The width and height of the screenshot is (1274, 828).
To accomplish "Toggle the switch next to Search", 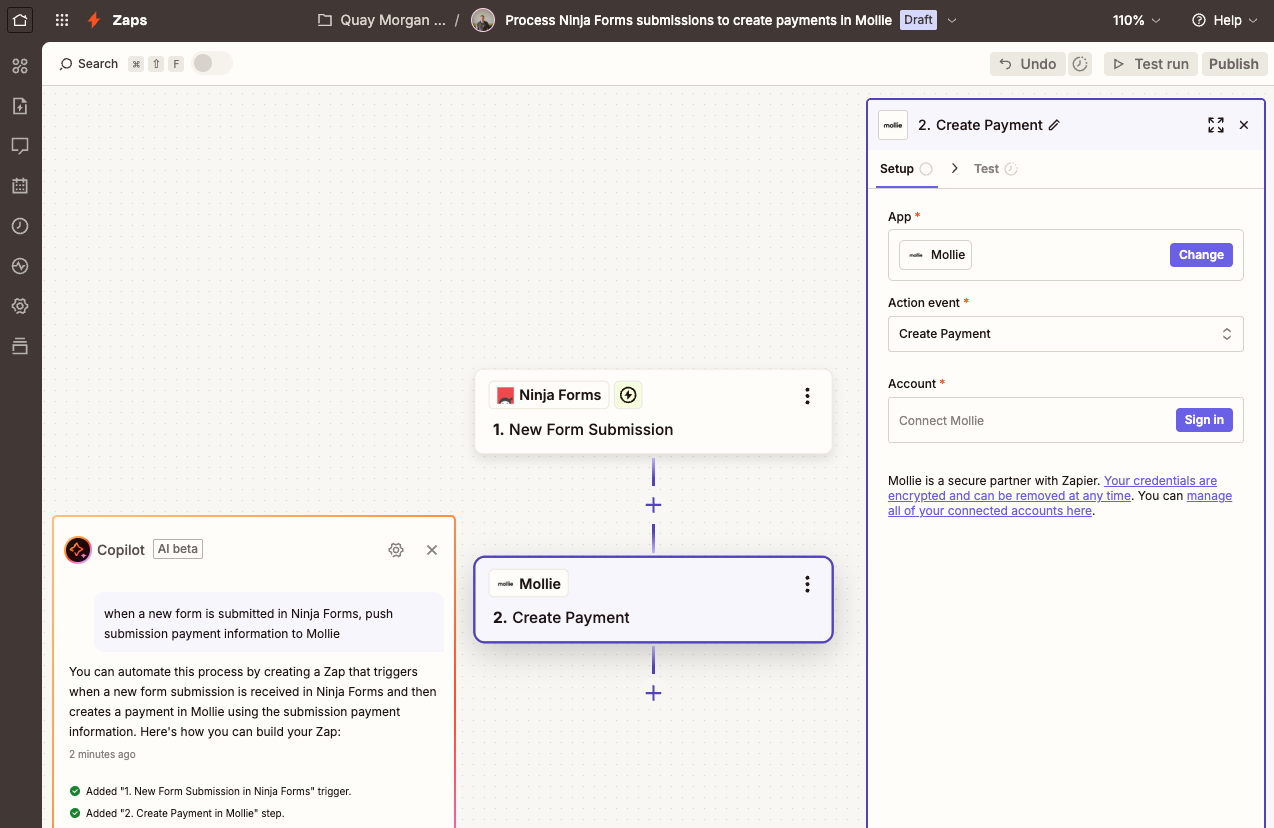I will click(212, 63).
